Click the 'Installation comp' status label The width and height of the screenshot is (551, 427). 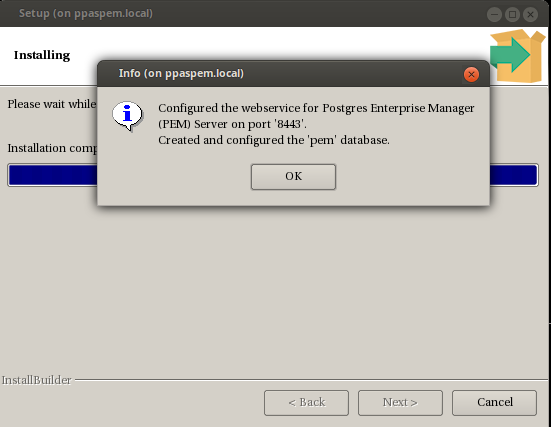click(x=52, y=148)
